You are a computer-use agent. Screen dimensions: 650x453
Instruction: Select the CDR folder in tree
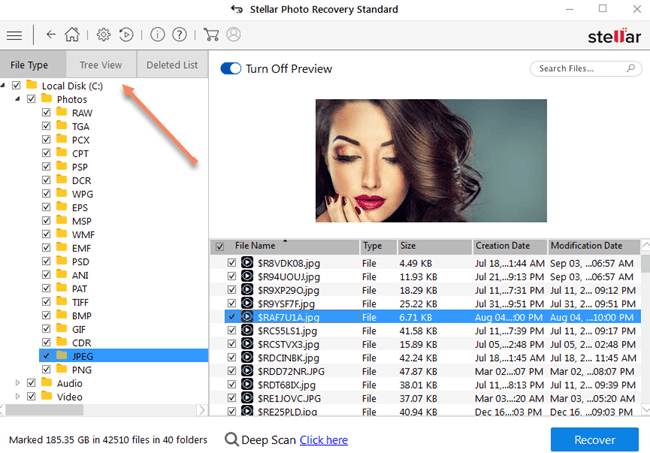[81, 343]
